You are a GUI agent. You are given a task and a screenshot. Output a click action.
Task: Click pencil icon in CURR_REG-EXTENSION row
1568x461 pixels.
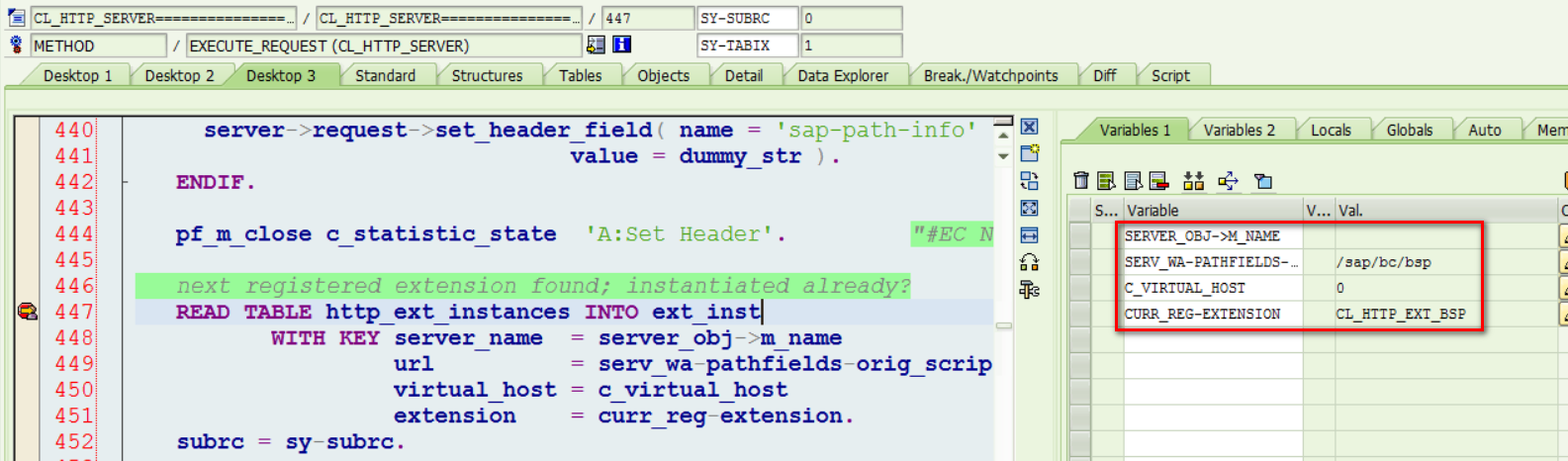coord(1563,314)
